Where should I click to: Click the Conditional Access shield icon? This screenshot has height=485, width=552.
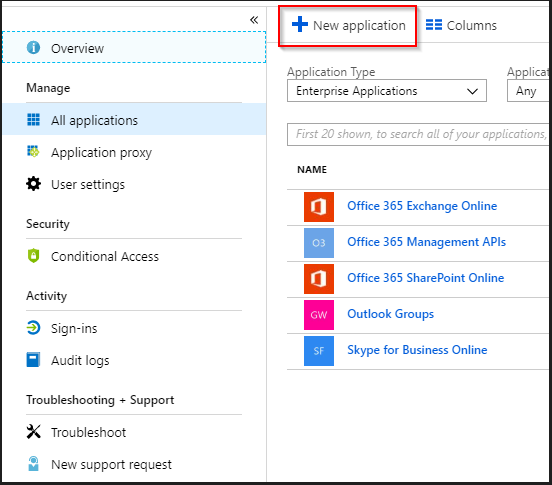[33, 256]
